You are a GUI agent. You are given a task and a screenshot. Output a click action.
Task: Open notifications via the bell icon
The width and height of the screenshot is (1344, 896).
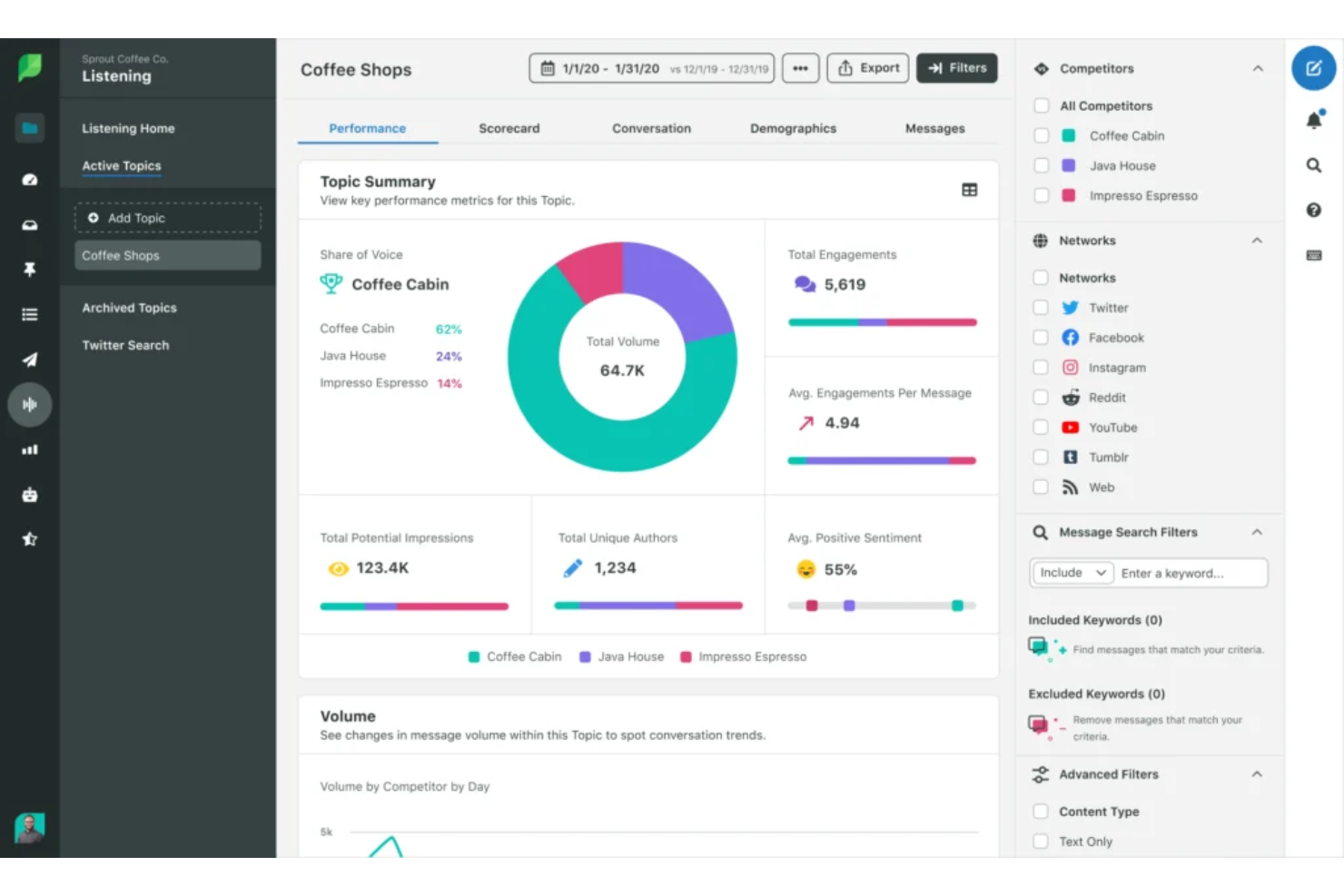coord(1313,119)
